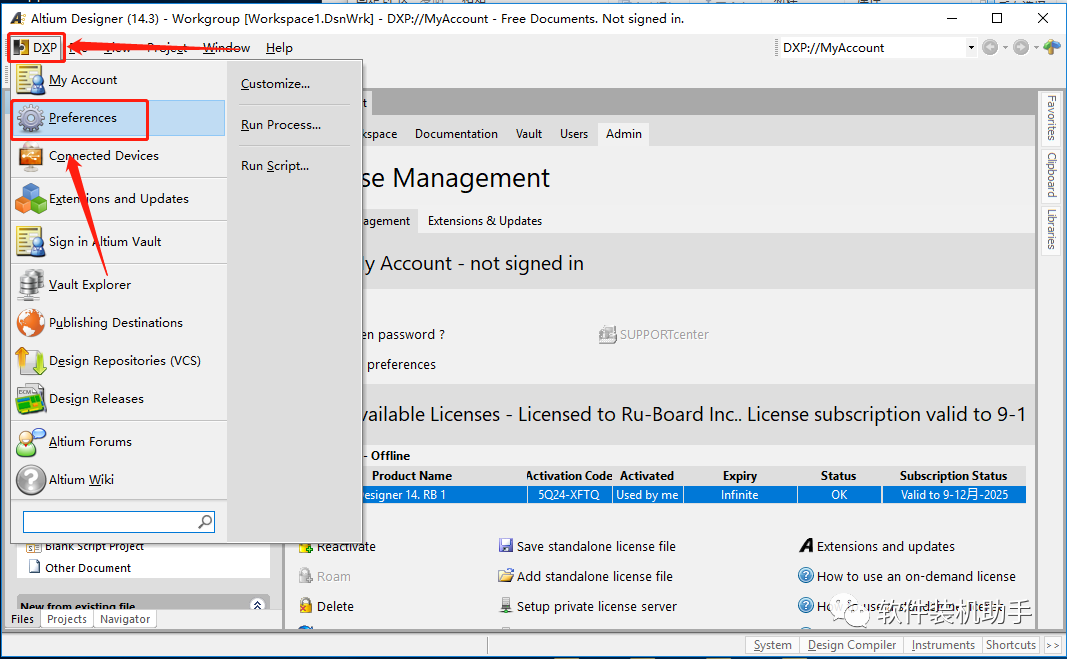This screenshot has height=659, width=1067.
Task: Switch to the Files panel tab
Action: click(x=22, y=619)
